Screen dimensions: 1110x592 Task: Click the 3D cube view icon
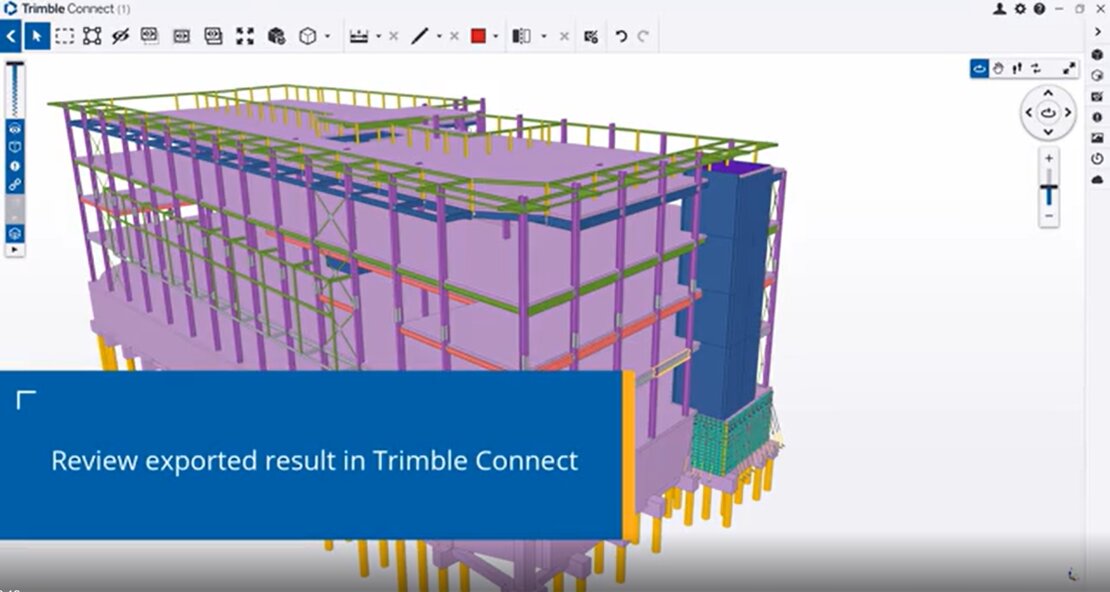[x=308, y=36]
